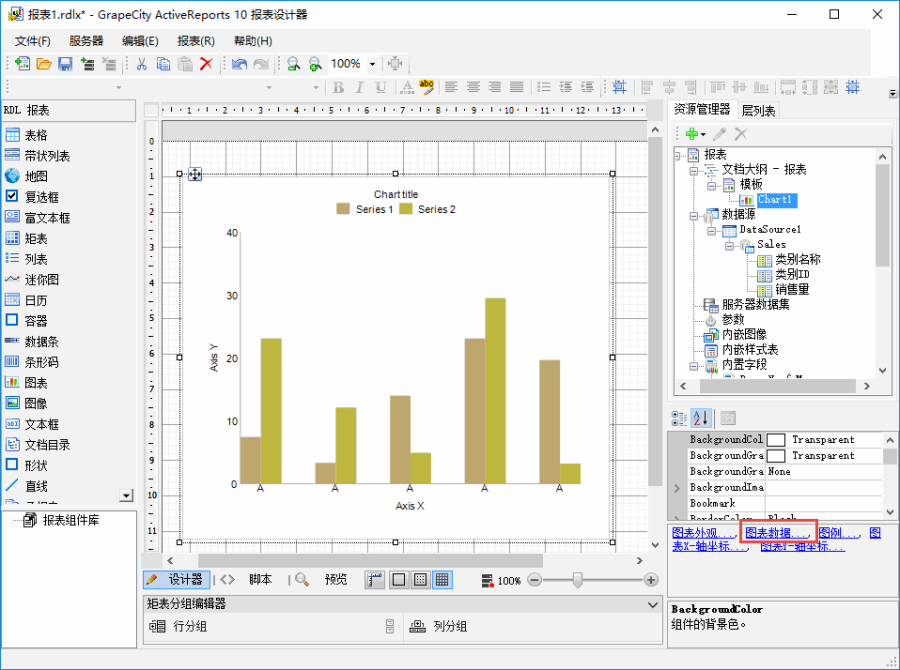
Task: Select the 销售量 field in tree
Action: point(792,289)
